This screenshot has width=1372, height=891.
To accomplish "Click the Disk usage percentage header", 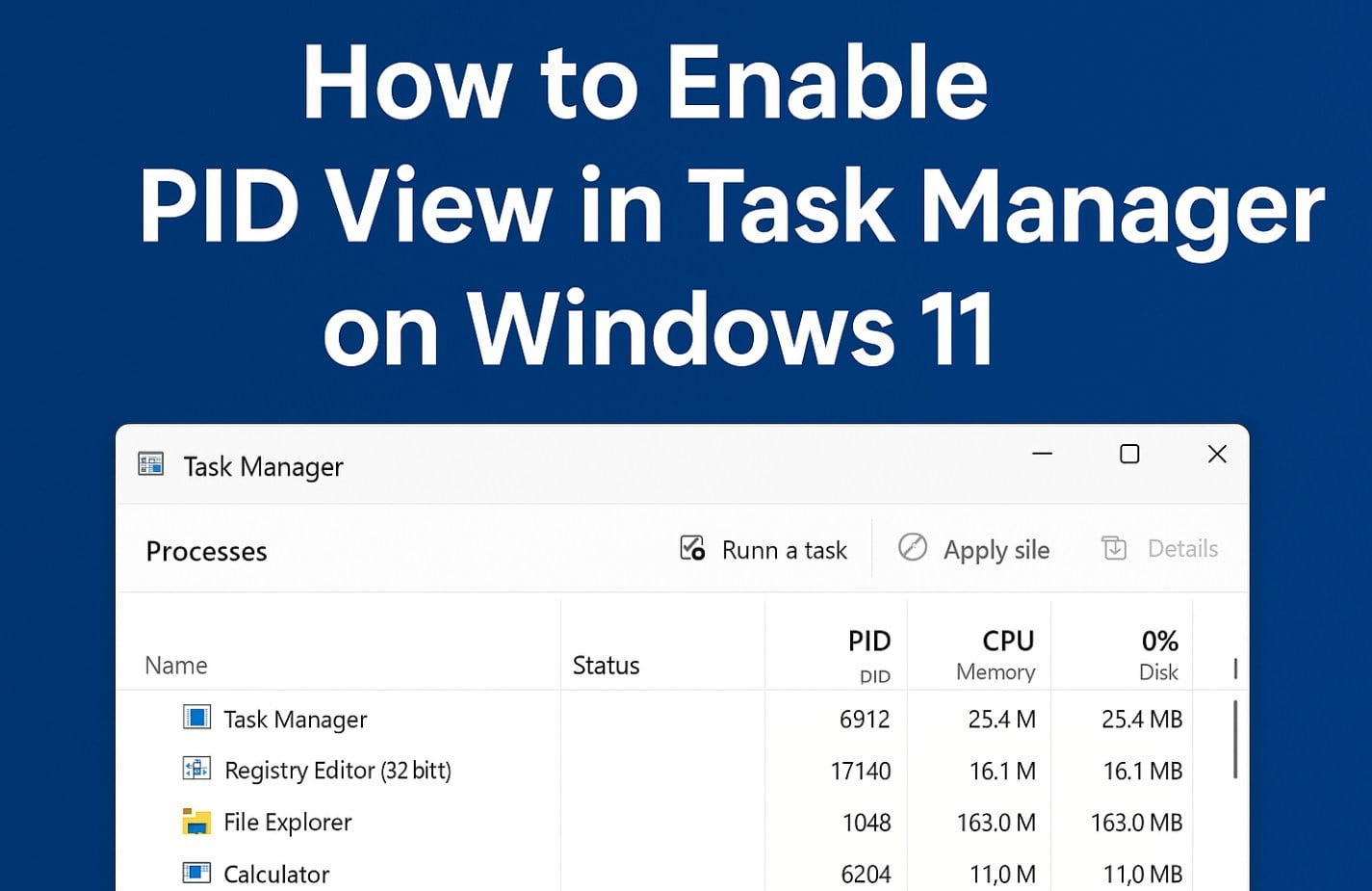I will pos(1157,642).
